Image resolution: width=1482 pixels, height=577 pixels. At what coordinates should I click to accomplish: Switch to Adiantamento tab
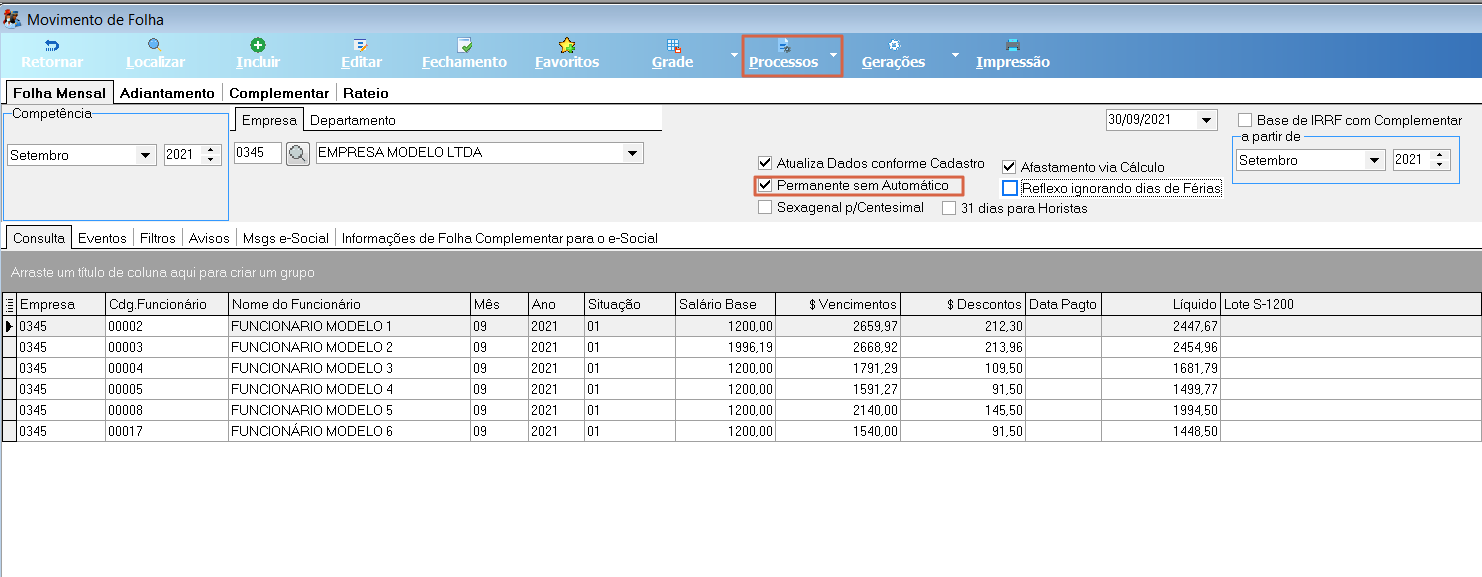tap(167, 92)
